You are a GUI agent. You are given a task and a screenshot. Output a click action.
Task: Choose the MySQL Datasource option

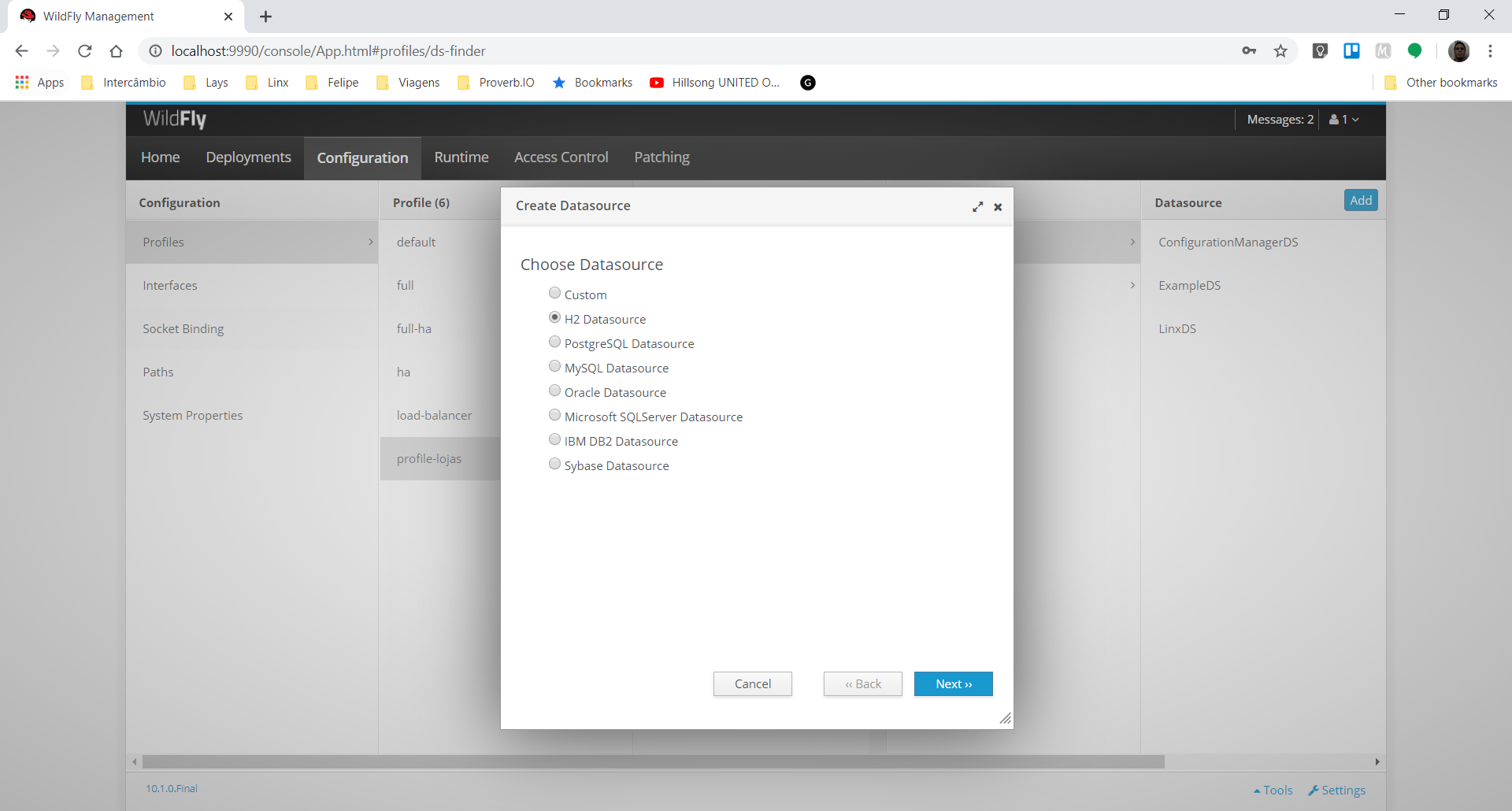(554, 366)
